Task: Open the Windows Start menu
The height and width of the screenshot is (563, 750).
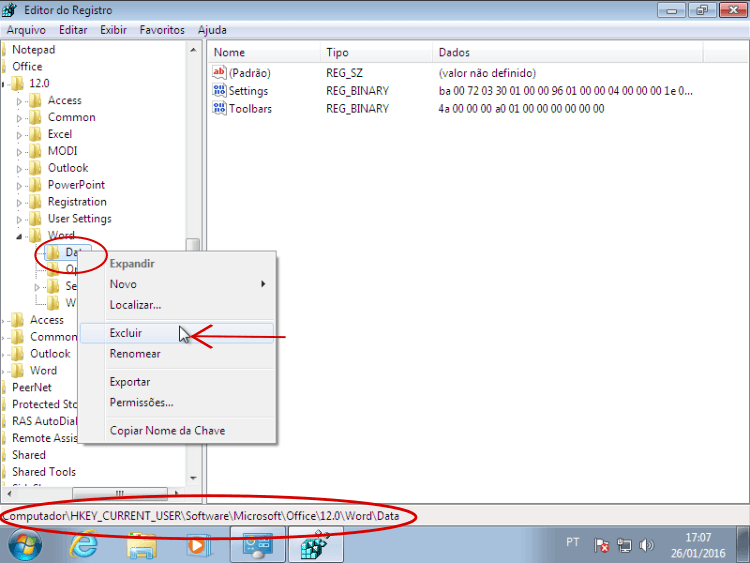Action: [x=25, y=545]
